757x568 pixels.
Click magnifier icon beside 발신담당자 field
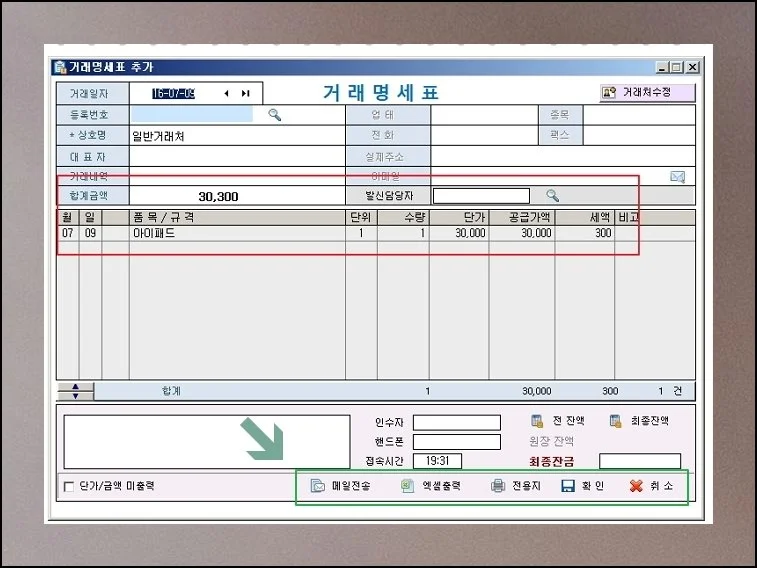(x=552, y=195)
